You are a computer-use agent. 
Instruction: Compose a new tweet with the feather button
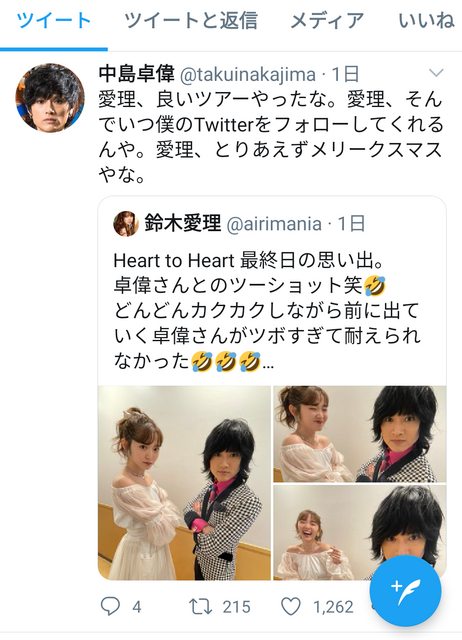click(405, 591)
